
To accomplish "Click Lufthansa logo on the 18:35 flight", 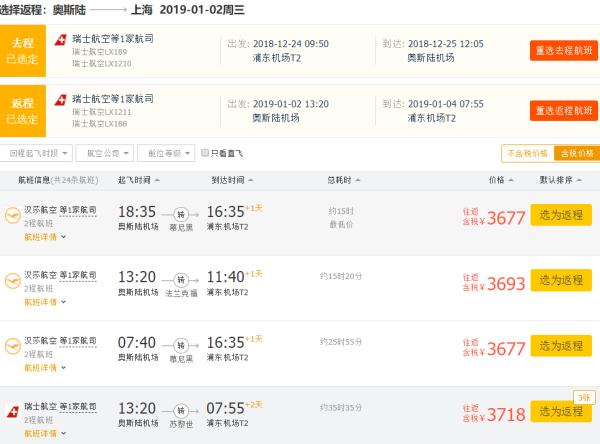I will (x=13, y=215).
